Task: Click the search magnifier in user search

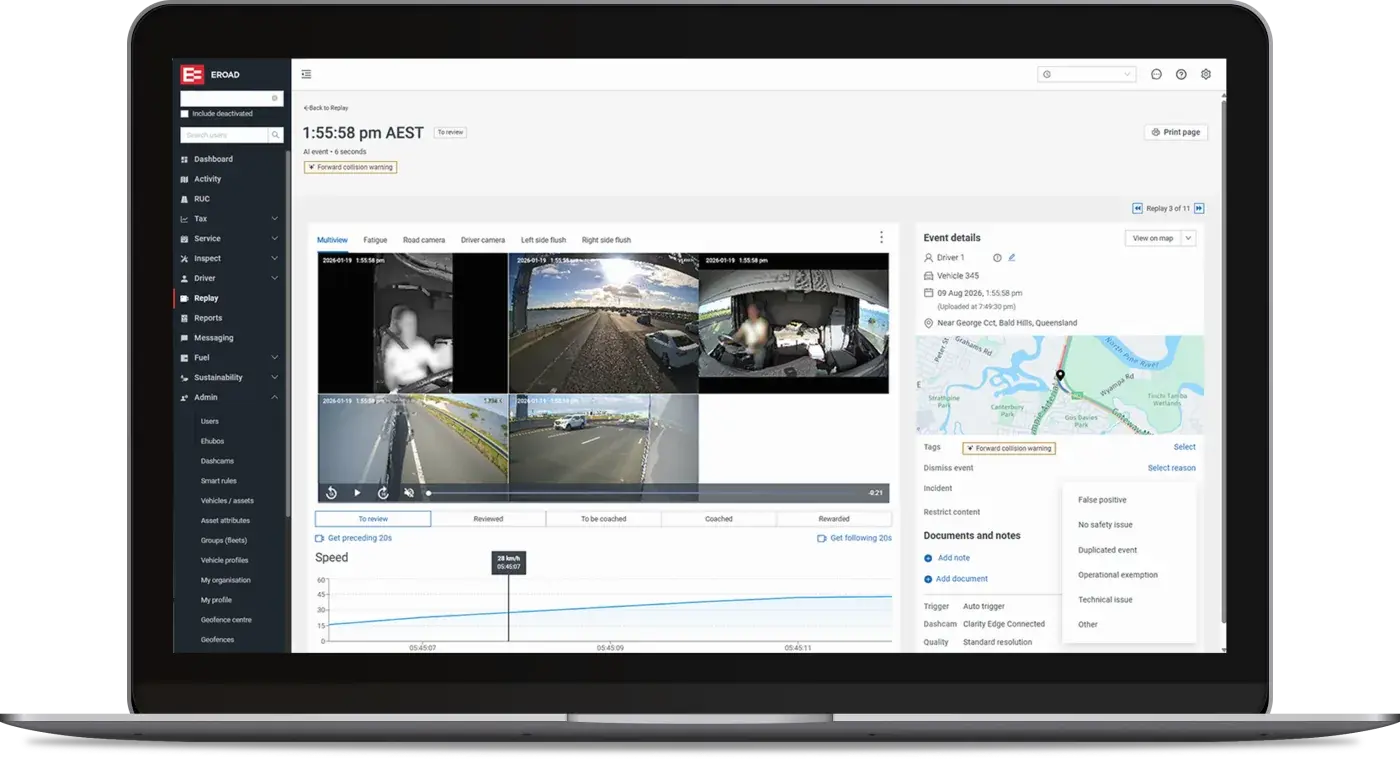Action: tap(275, 134)
